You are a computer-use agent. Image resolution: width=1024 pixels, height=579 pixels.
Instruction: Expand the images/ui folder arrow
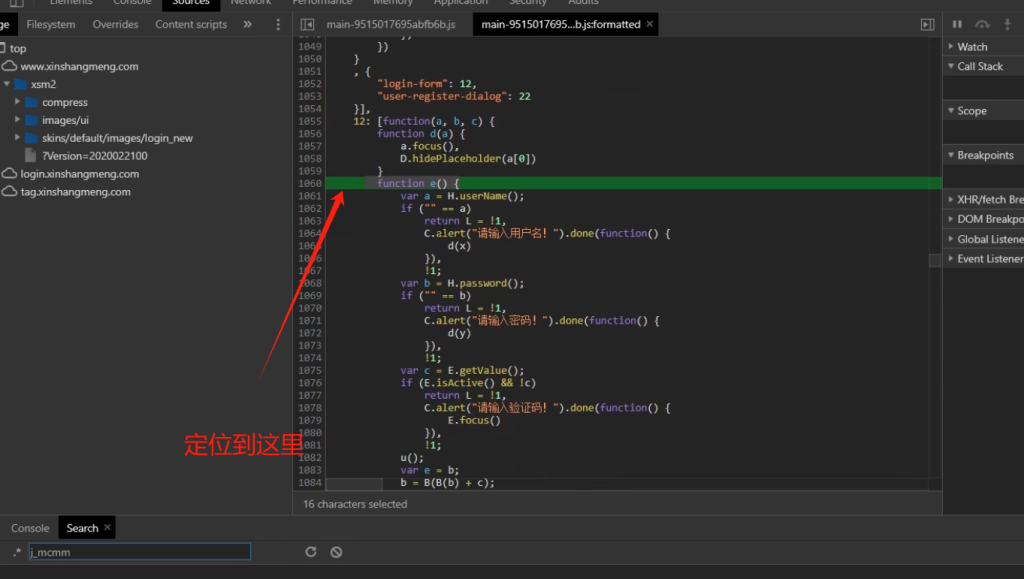click(18, 120)
